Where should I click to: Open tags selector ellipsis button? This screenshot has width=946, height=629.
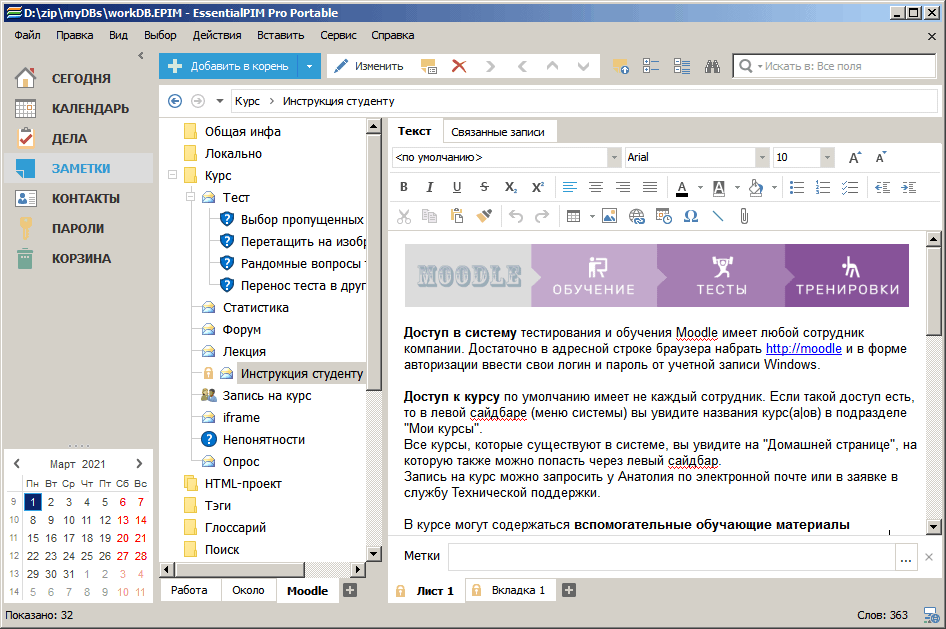pos(906,557)
